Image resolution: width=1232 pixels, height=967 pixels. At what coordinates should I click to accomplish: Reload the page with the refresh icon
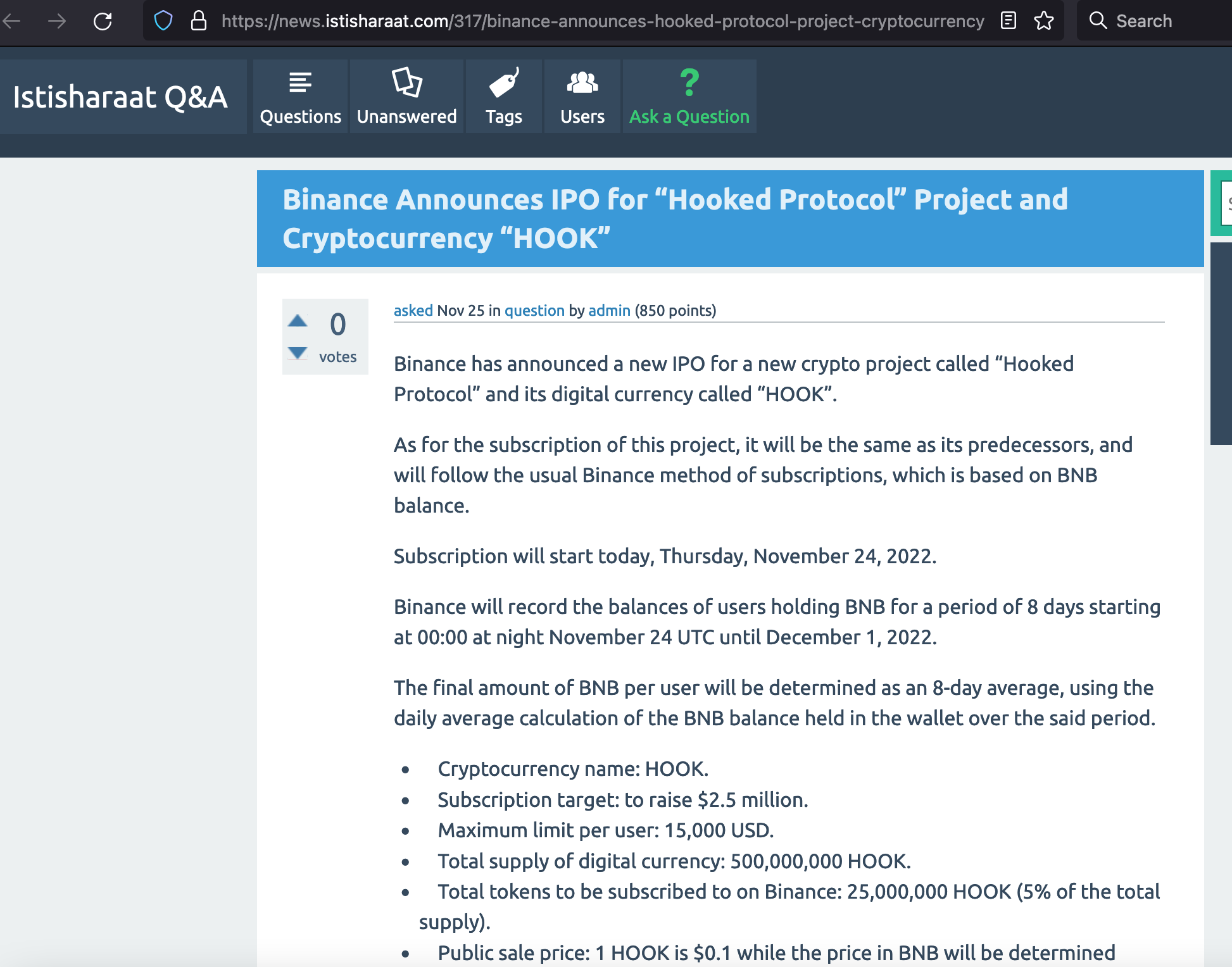click(103, 22)
